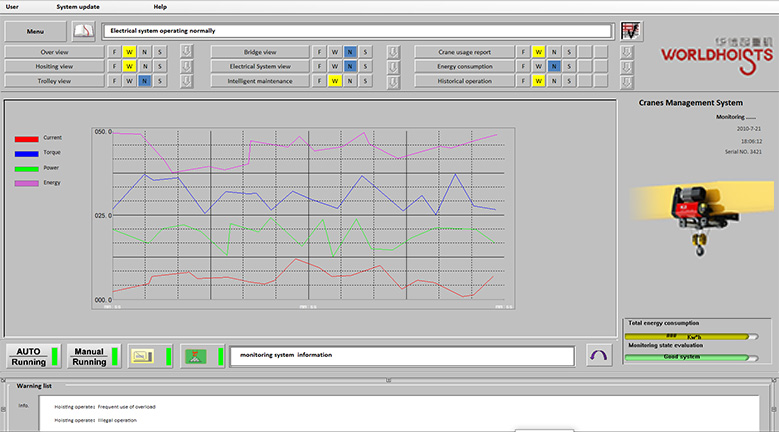This screenshot has width=779, height=432.
Task: Toggle the N indicator for Energy consumption
Action: [x=552, y=66]
